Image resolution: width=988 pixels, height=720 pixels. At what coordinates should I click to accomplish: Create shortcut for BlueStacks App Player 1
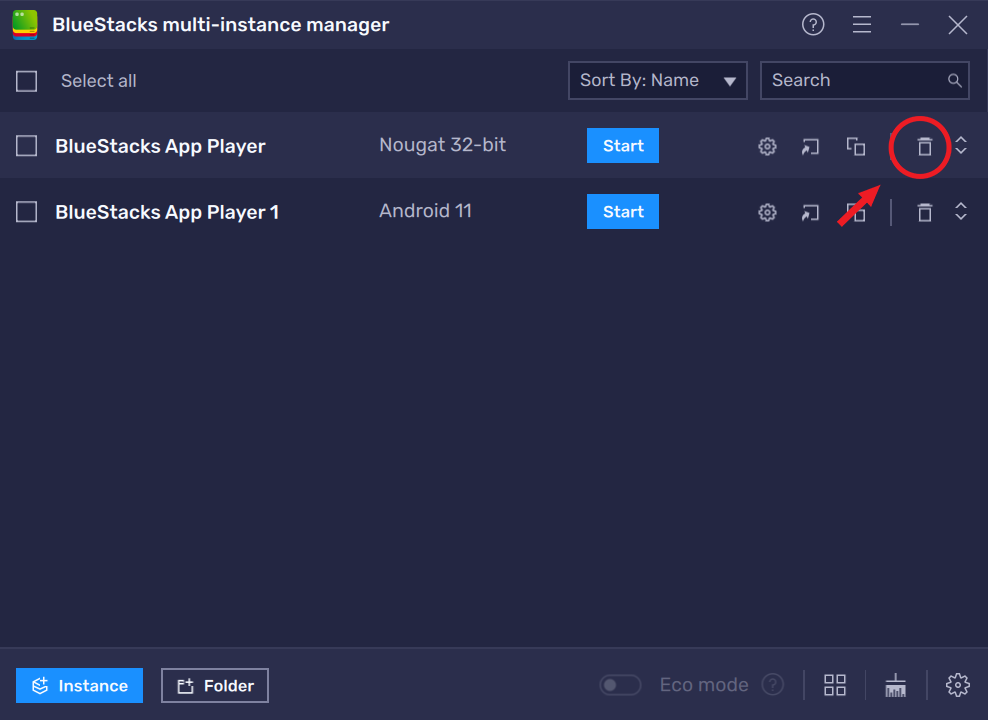coord(810,212)
